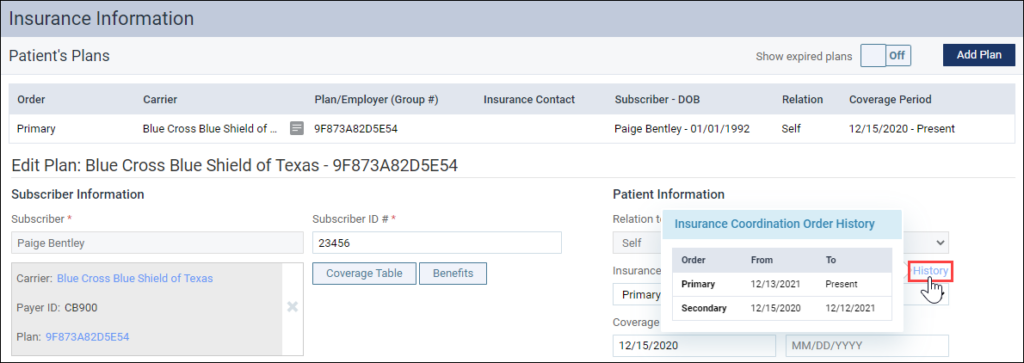
Task: Click the Subscriber ID # field
Action: click(x=437, y=243)
